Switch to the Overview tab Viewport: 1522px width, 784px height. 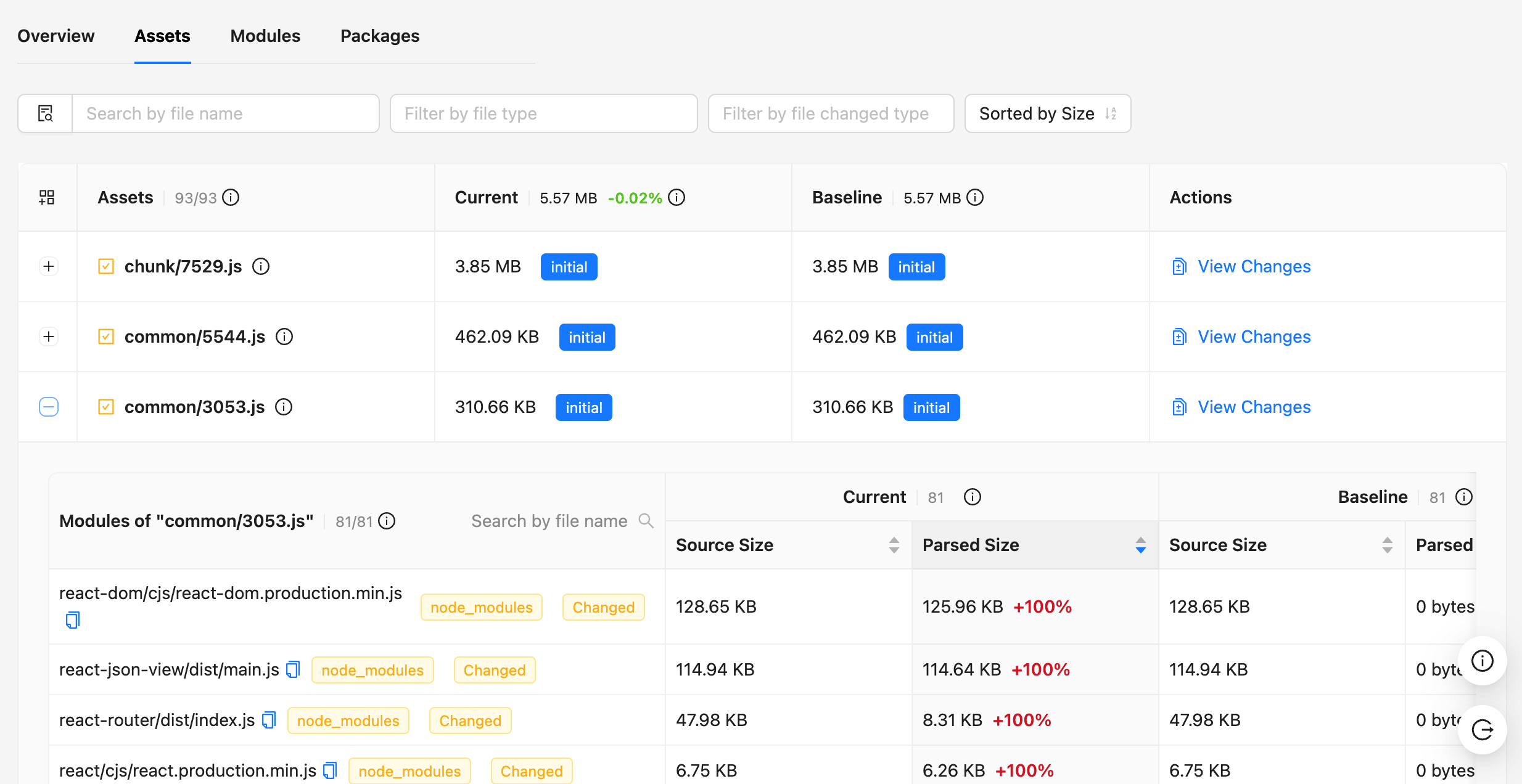(56, 36)
